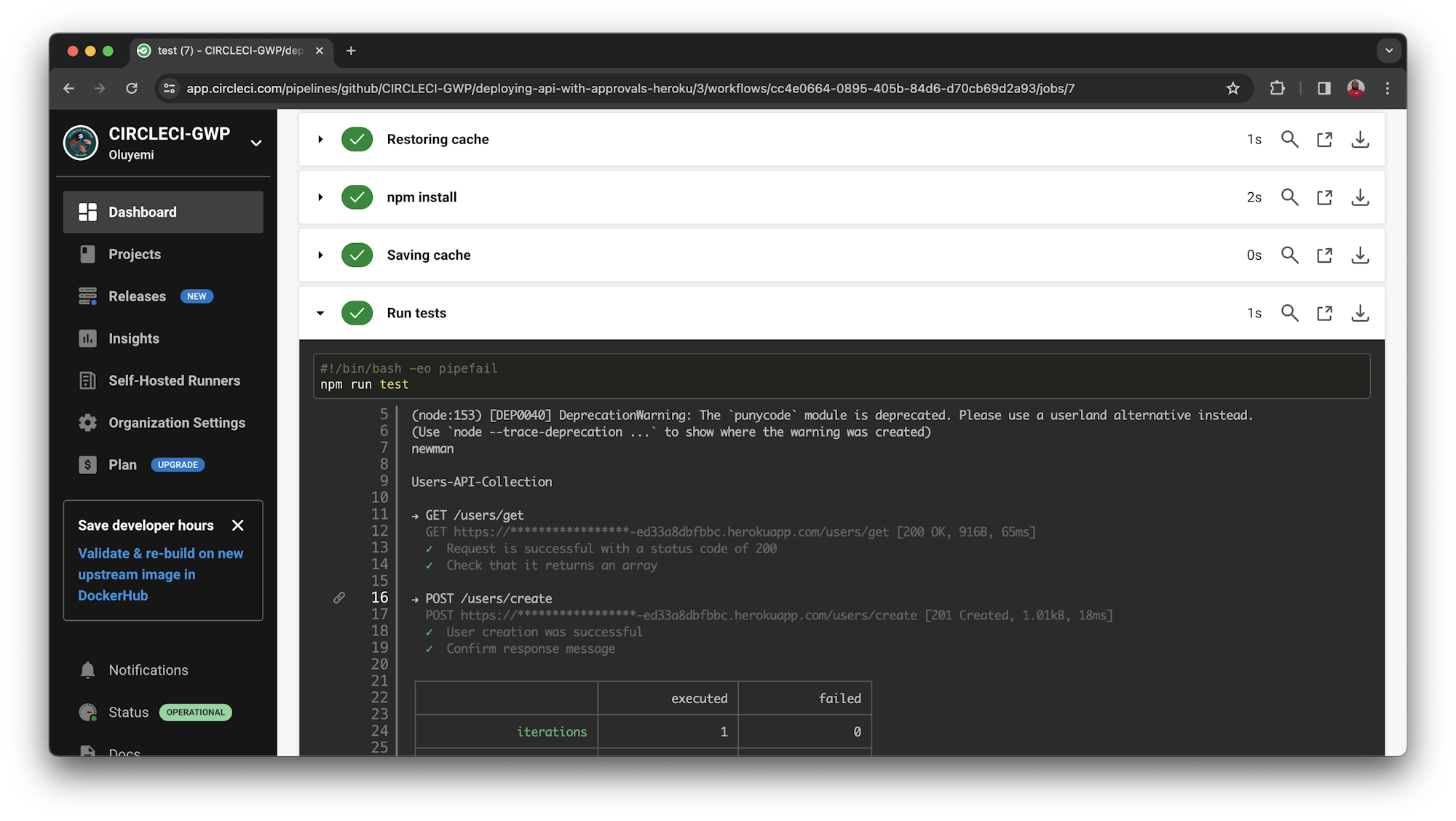Viewport: 1456px width, 821px height.
Task: Select log line number 16
Action: pyautogui.click(x=379, y=598)
